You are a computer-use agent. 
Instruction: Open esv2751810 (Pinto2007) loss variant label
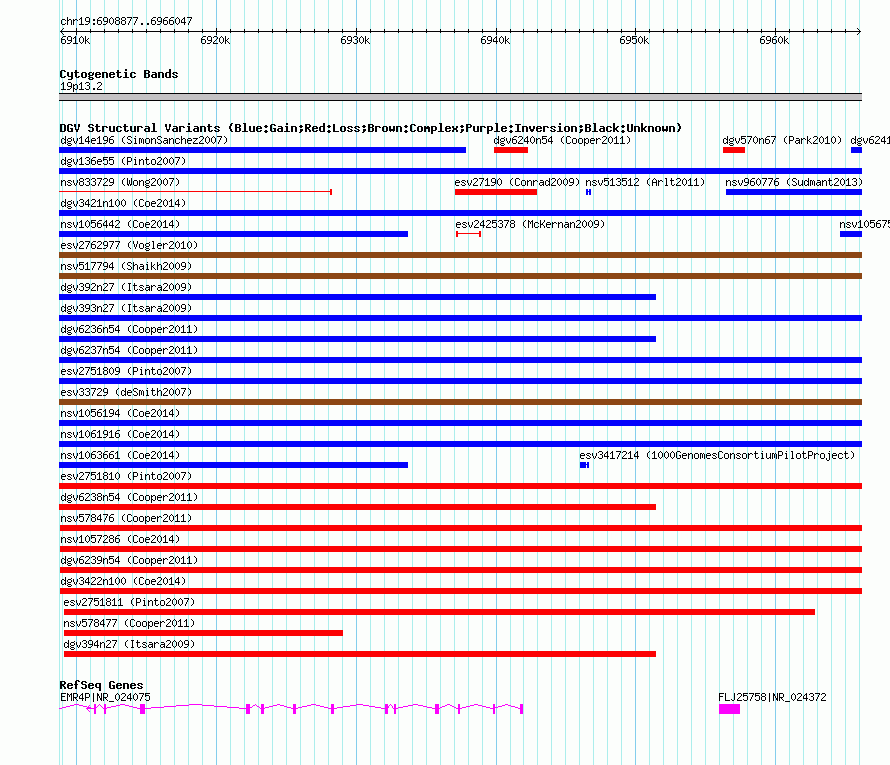(x=126, y=476)
